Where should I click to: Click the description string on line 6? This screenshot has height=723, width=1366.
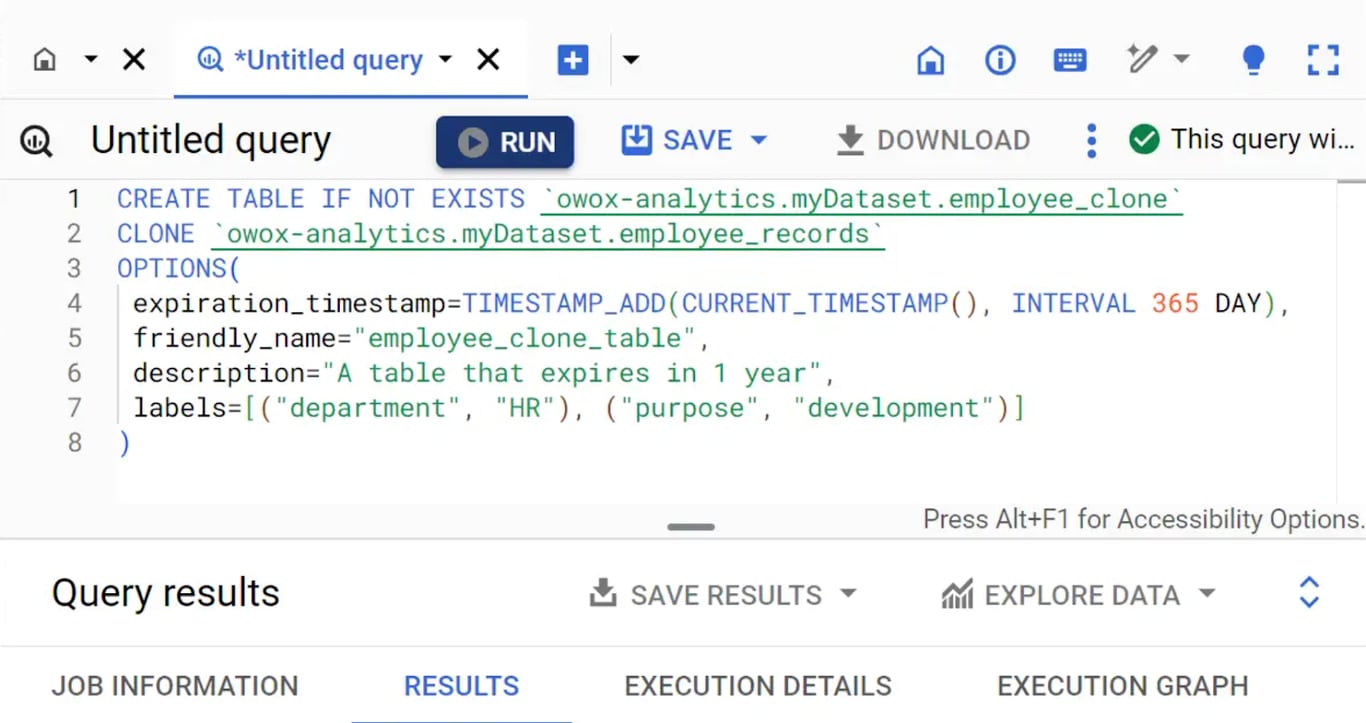pos(571,373)
